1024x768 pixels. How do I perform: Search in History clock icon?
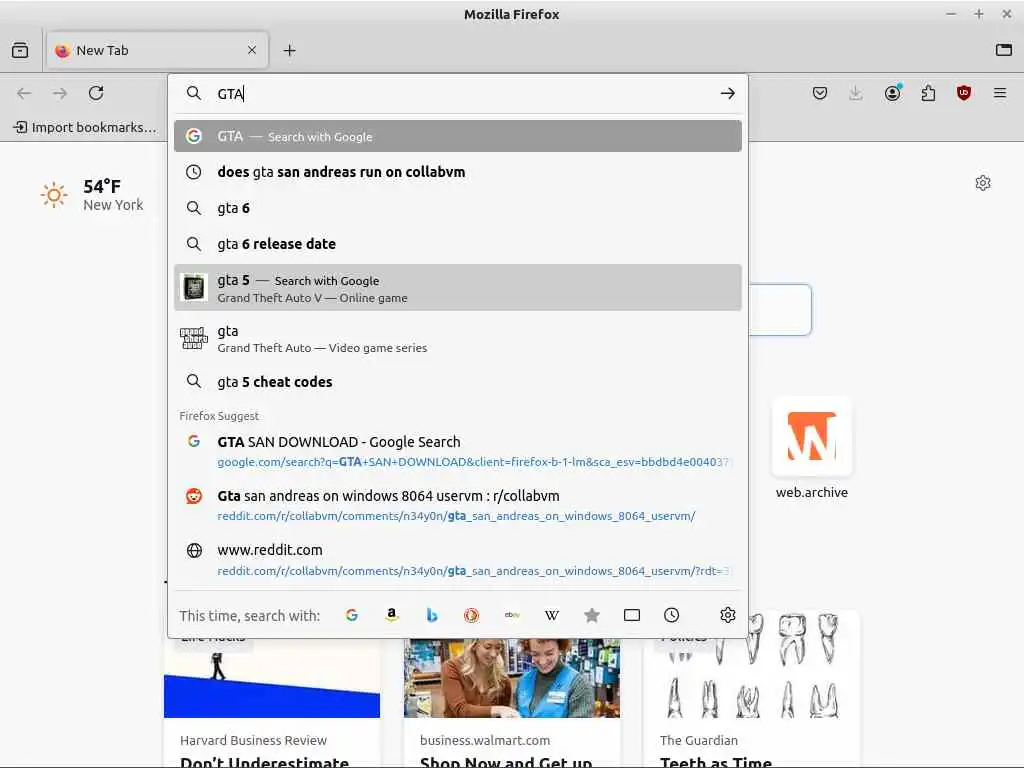[671, 615]
